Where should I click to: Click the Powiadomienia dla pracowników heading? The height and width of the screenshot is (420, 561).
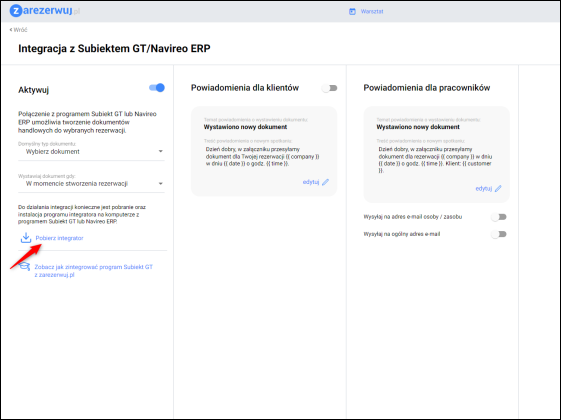(x=426, y=88)
